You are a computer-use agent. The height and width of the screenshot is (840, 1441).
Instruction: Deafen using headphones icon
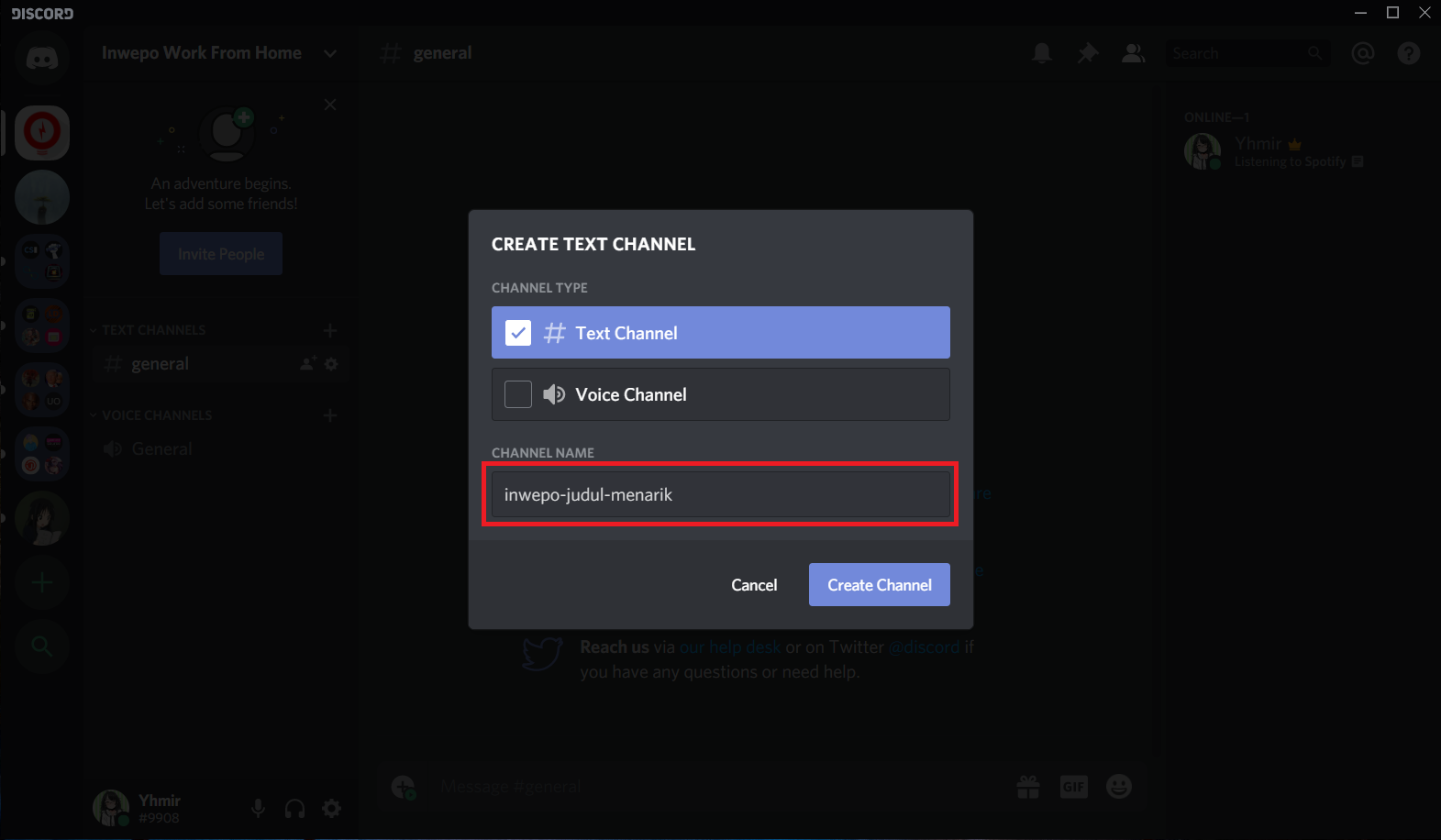pyautogui.click(x=295, y=808)
